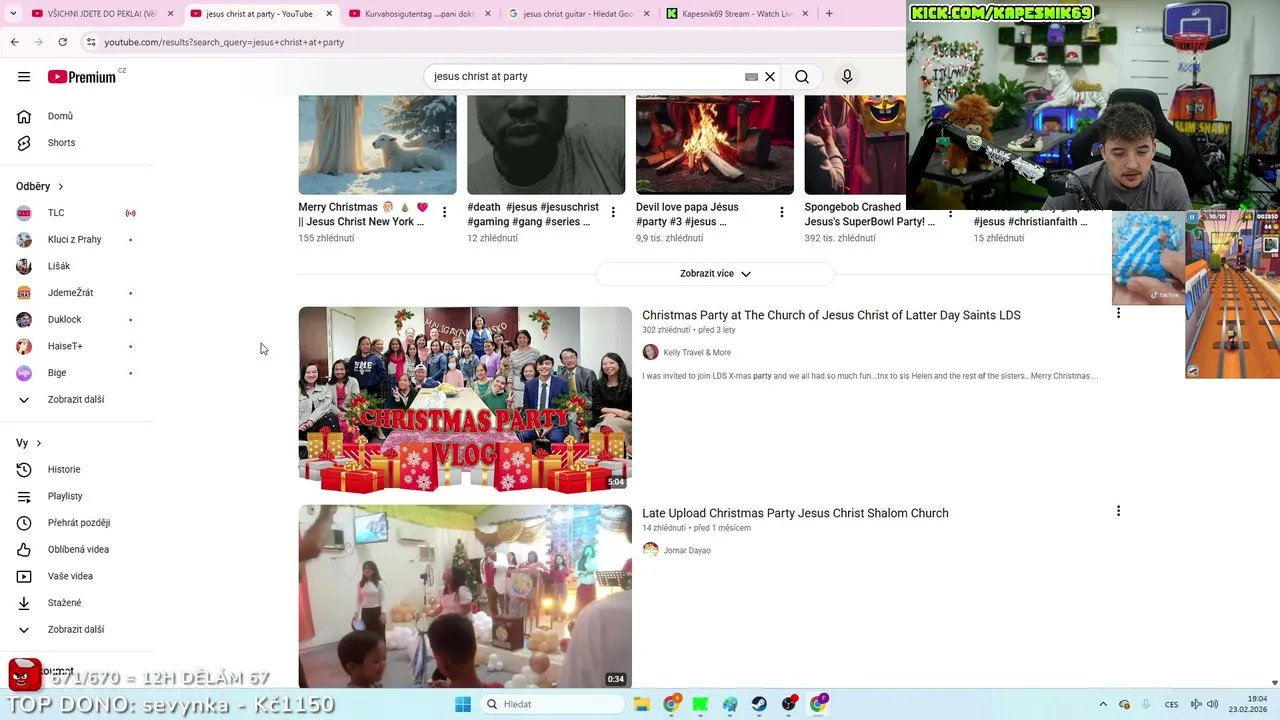
Task: Open Windows Start menu
Action: pos(463,704)
